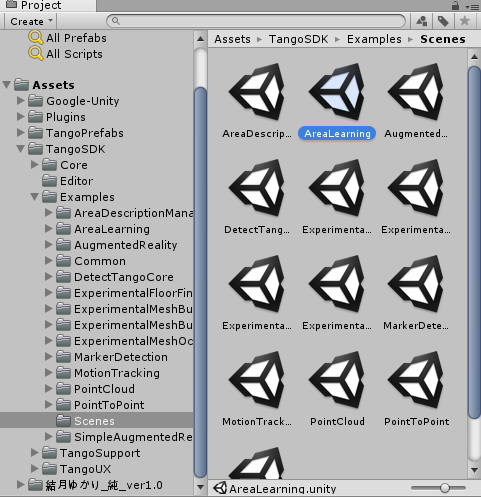481x497 pixels.
Task: Click folder tree scrollbar up arrow
Action: point(200,39)
